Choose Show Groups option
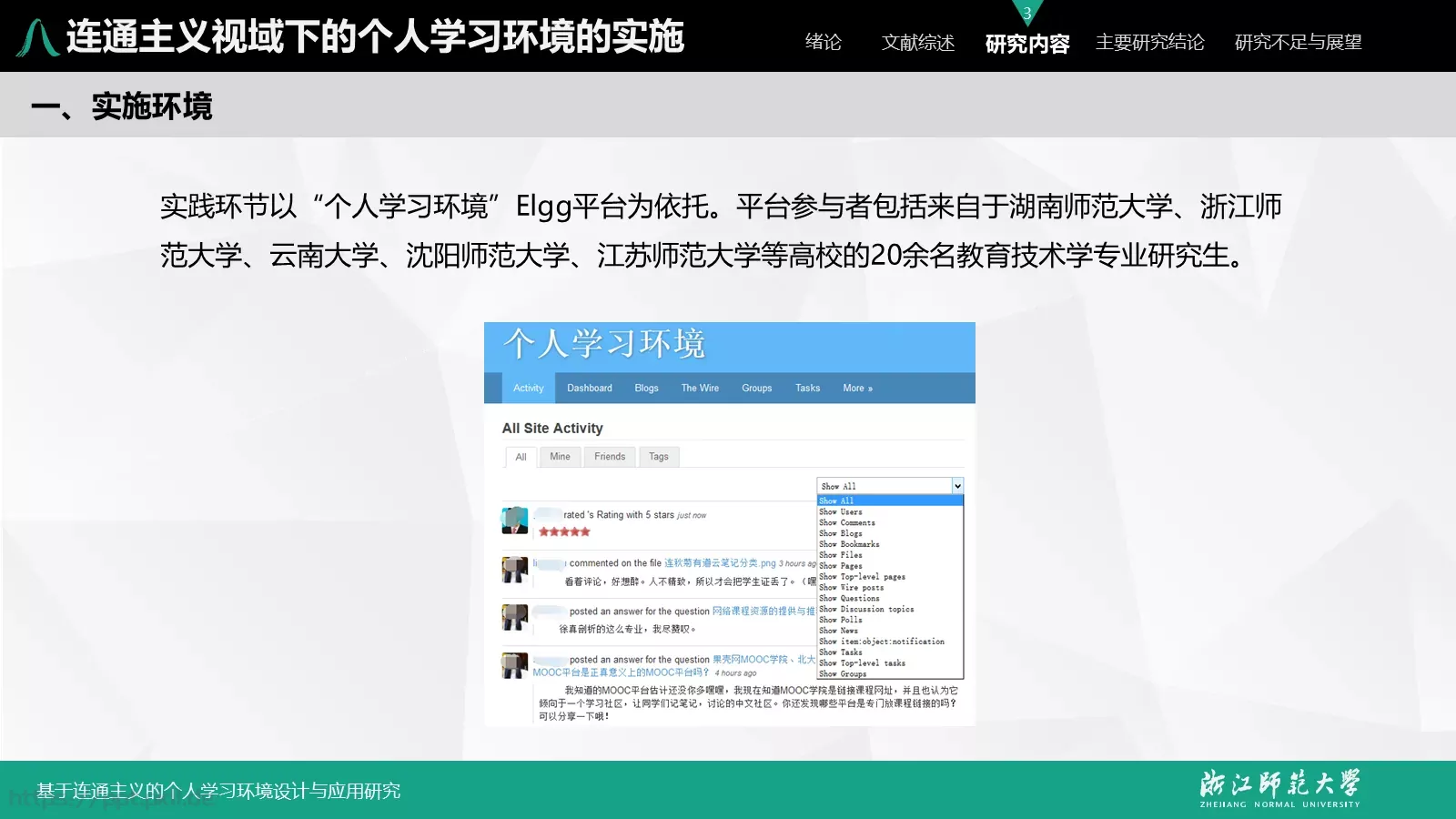Screen dimensions: 1456x819 click(890, 673)
